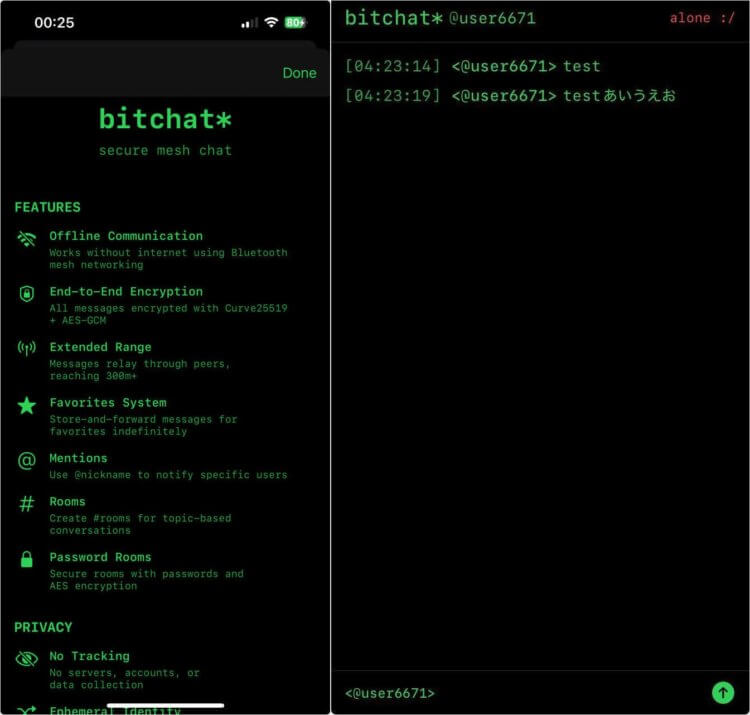
Task: Tap the Wi-Fi status bar icon
Action: tap(271, 22)
